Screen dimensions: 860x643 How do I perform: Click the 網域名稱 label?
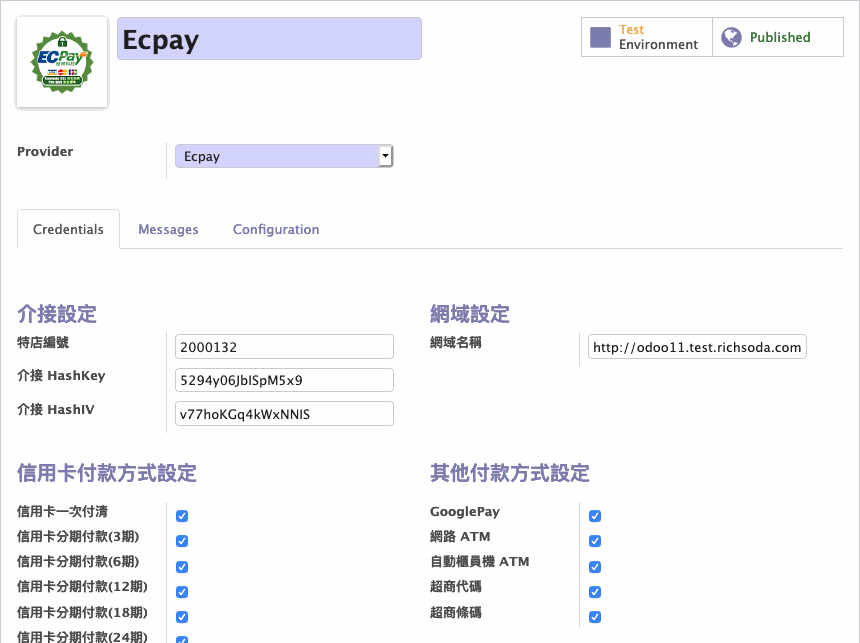click(x=456, y=342)
